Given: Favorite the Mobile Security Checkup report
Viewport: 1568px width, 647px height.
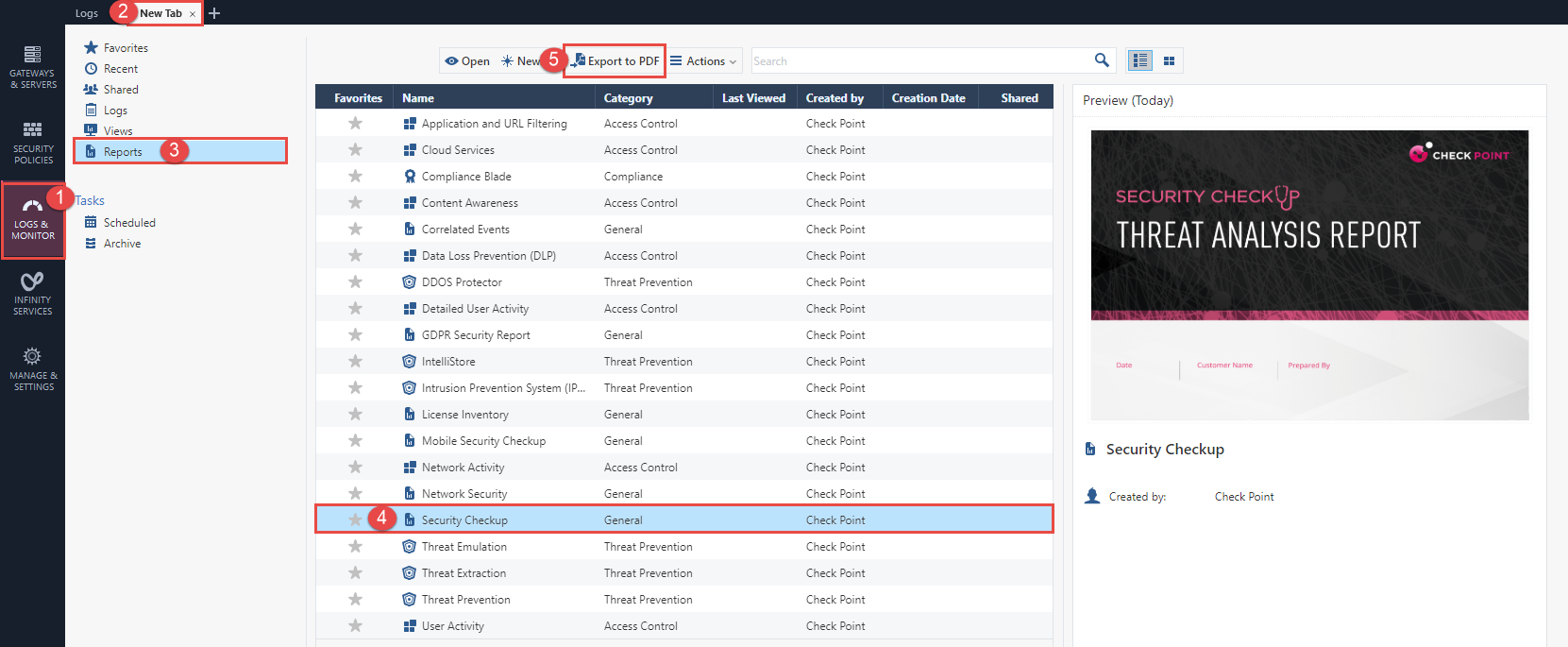Looking at the screenshot, I should point(355,440).
